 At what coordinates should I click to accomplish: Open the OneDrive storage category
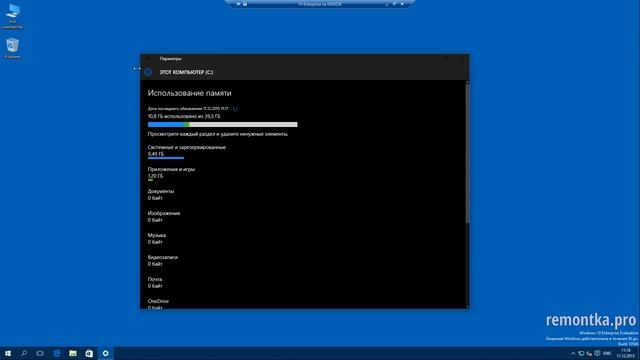click(x=158, y=304)
